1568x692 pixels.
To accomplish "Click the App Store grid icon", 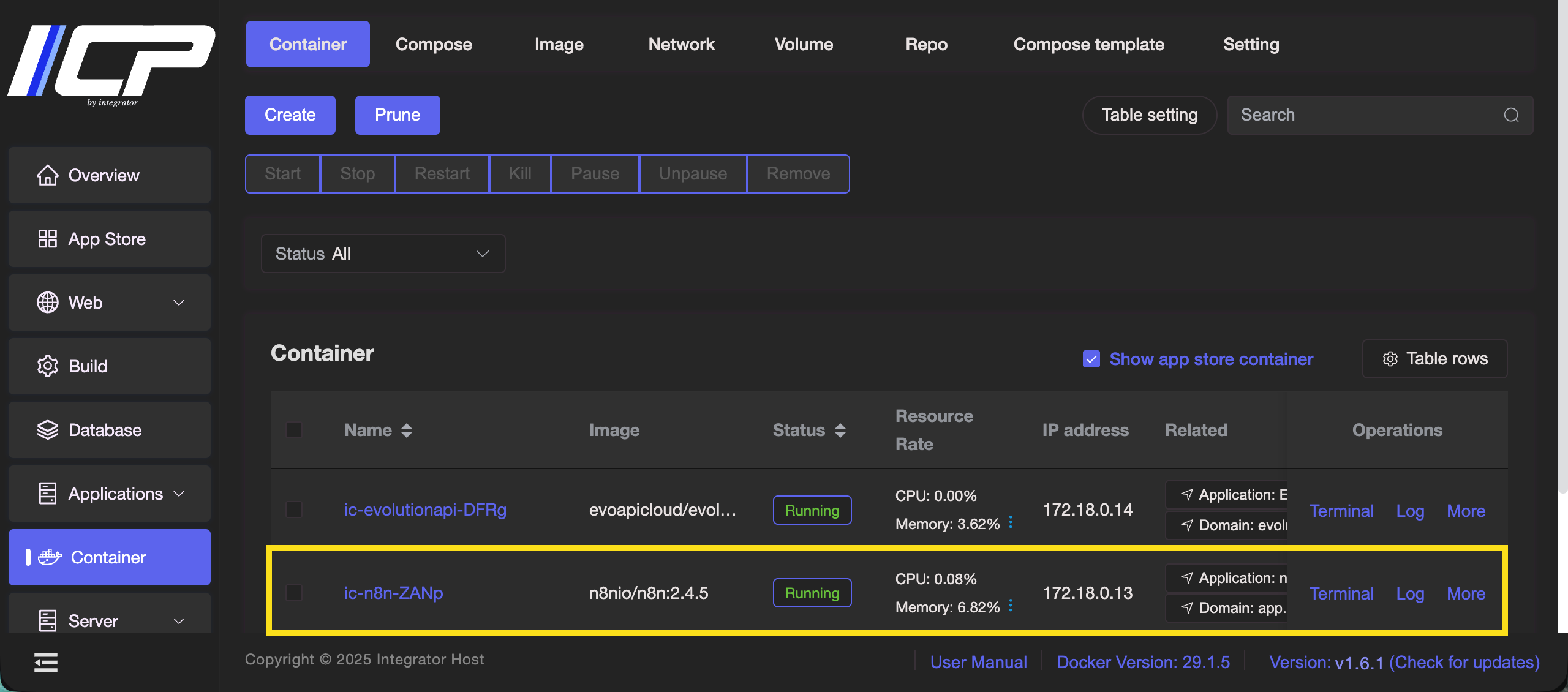I will click(x=48, y=239).
